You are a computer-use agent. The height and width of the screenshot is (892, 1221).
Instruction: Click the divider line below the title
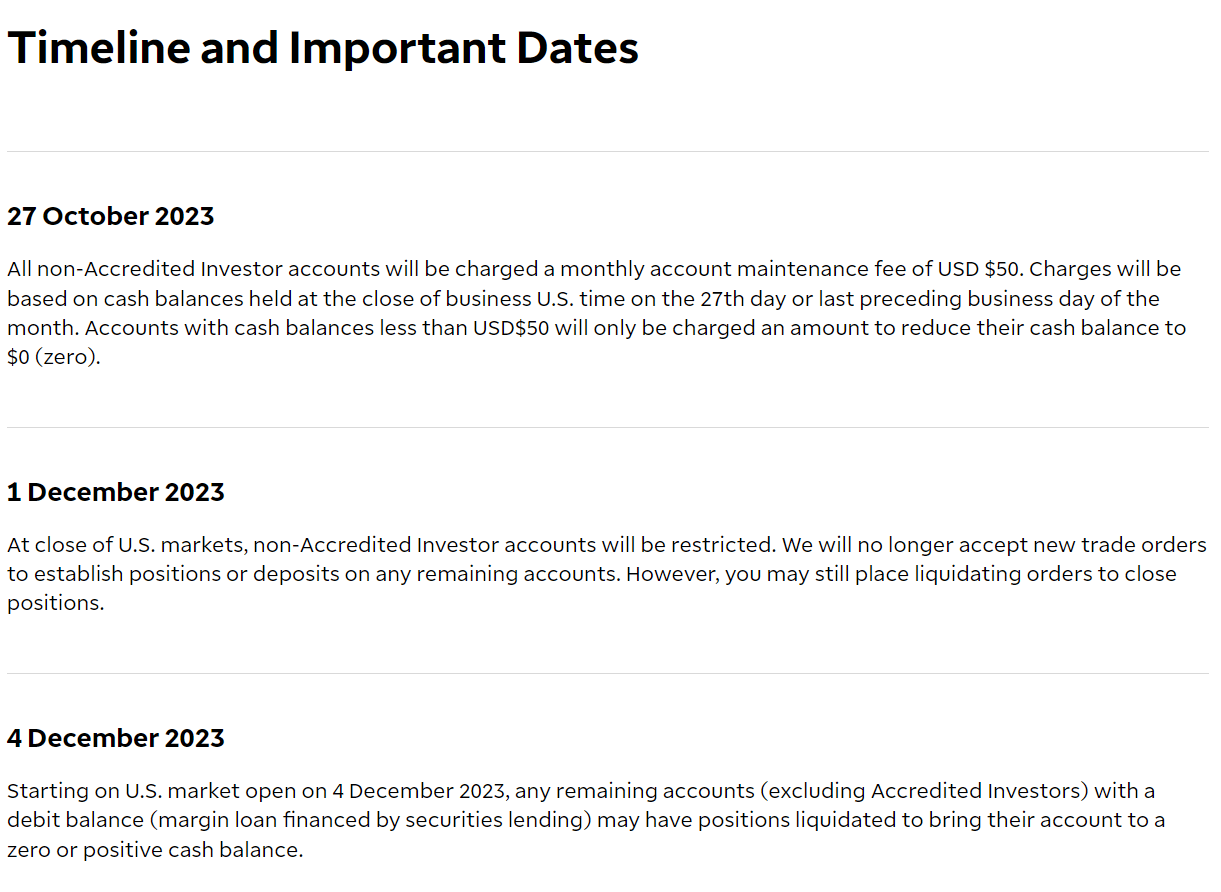[x=608, y=152]
